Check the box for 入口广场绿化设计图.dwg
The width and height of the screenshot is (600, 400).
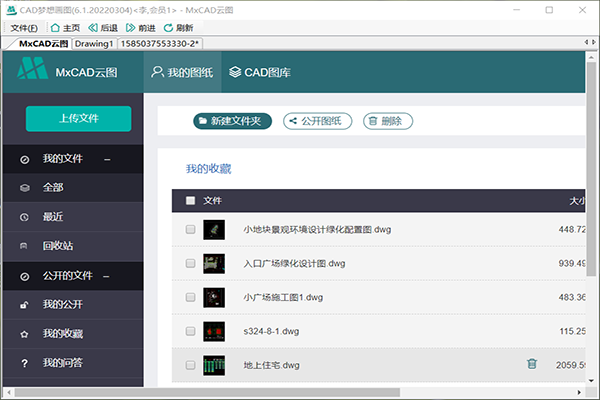[190, 263]
